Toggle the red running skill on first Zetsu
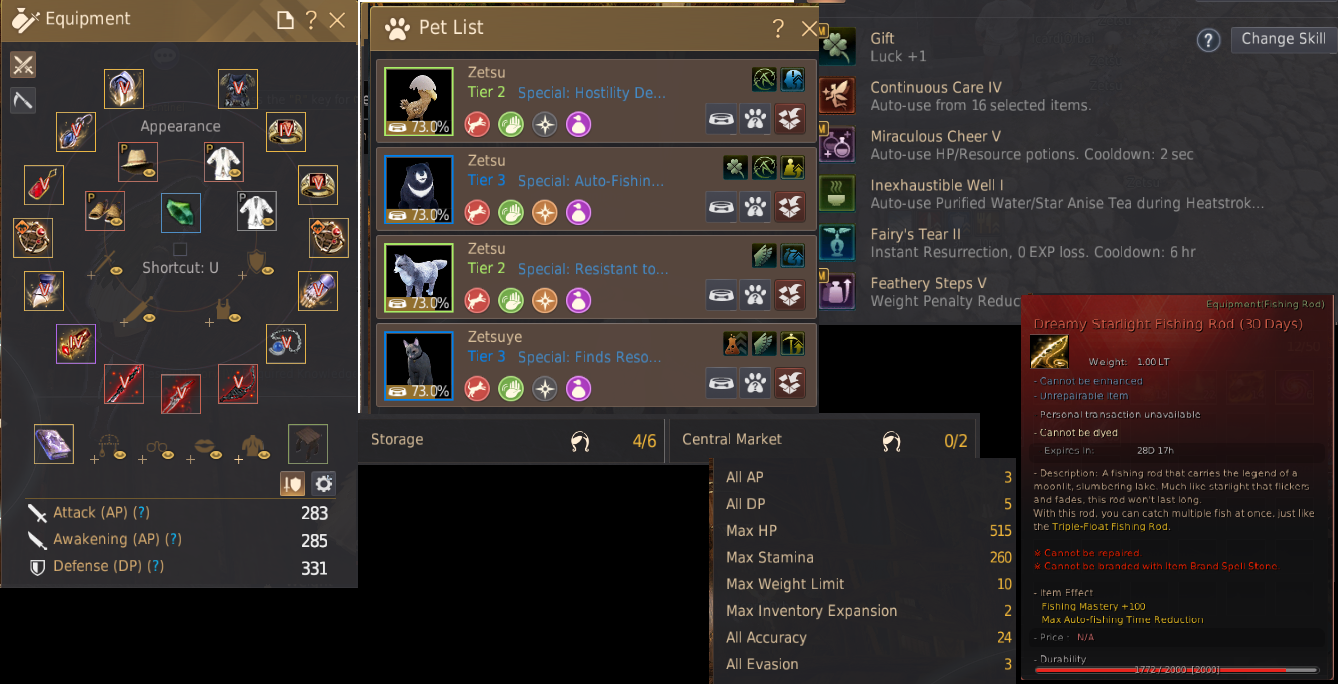1338x684 pixels. click(x=477, y=124)
